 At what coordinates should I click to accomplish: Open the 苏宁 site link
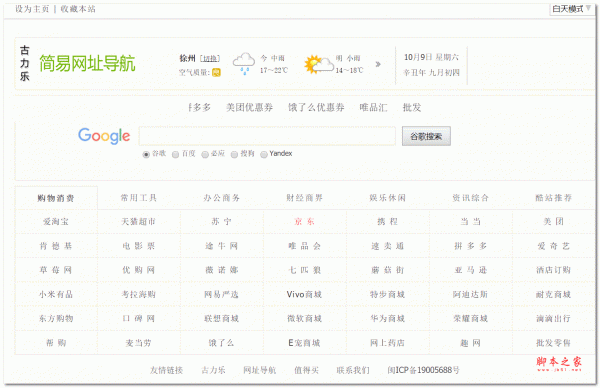click(x=222, y=222)
